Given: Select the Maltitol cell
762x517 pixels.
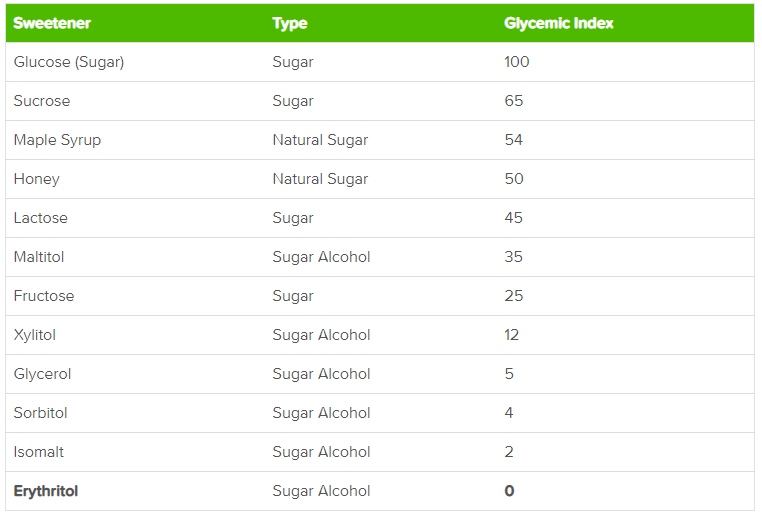Looking at the screenshot, I should coord(39,257).
